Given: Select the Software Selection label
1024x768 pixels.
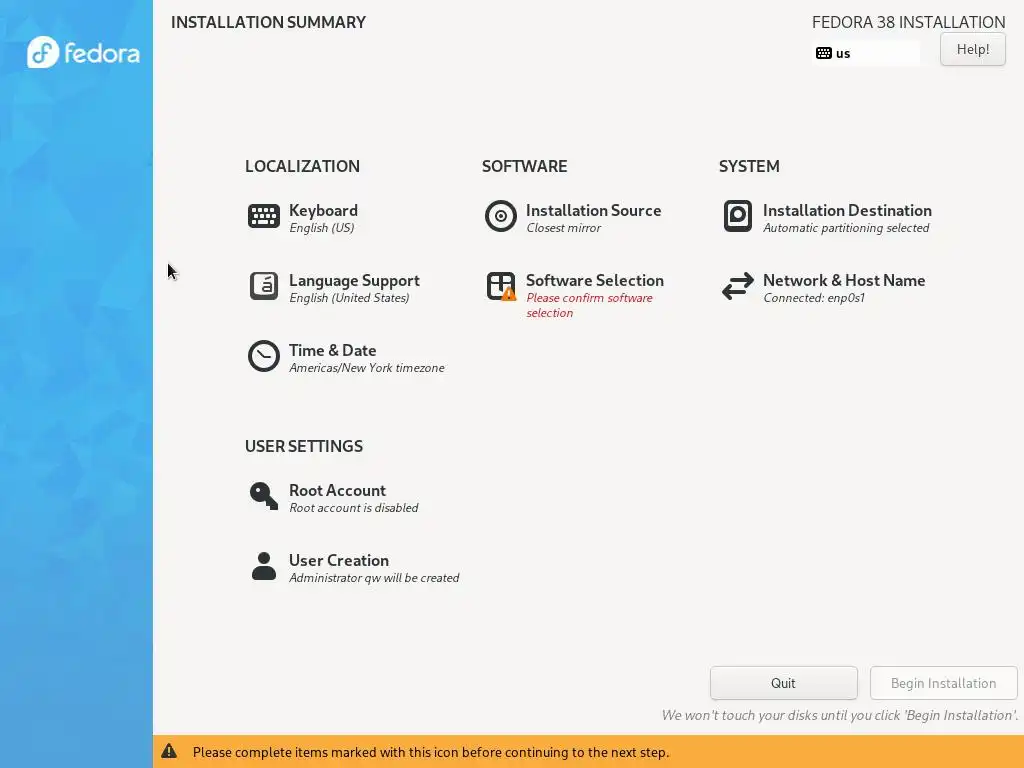Looking at the screenshot, I should 595,280.
